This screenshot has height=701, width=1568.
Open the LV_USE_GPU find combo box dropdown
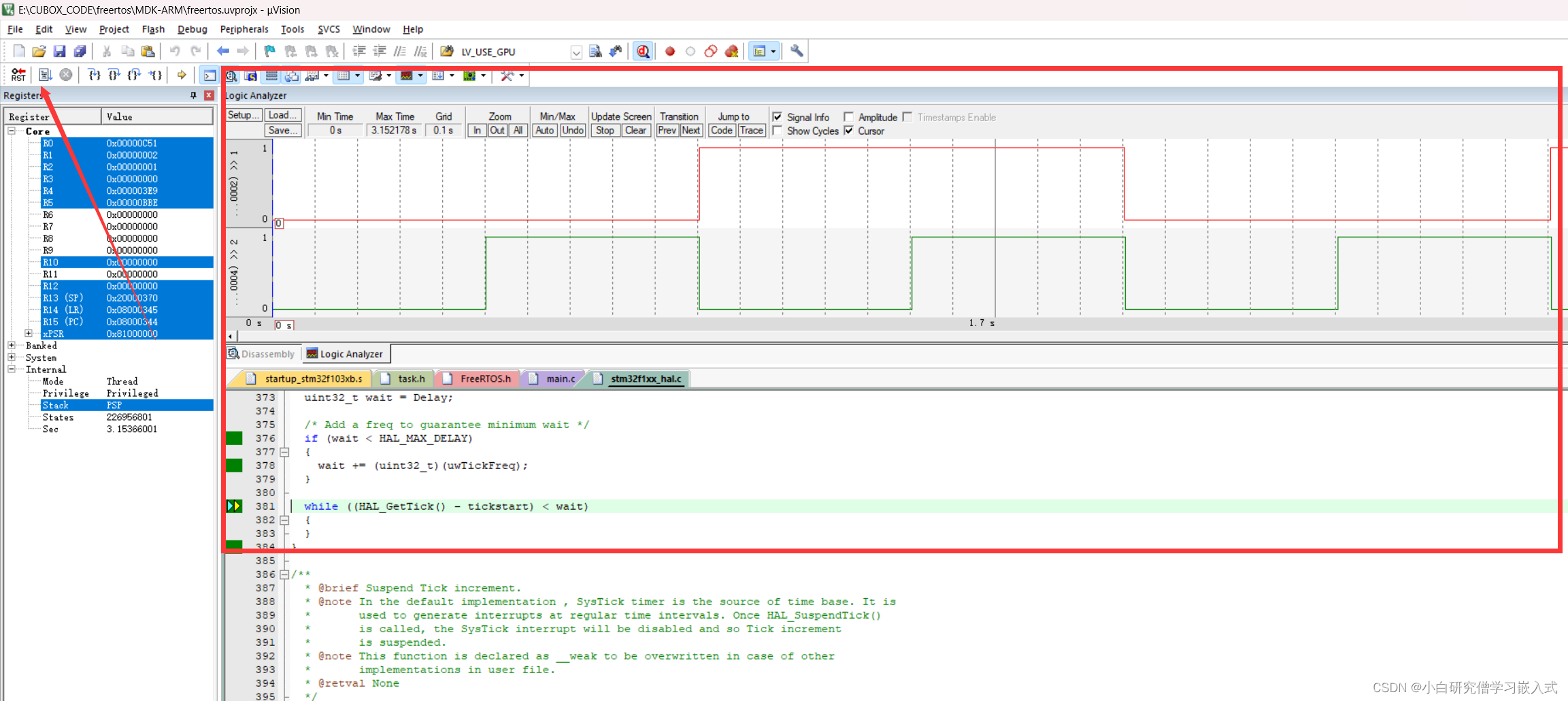coord(576,52)
